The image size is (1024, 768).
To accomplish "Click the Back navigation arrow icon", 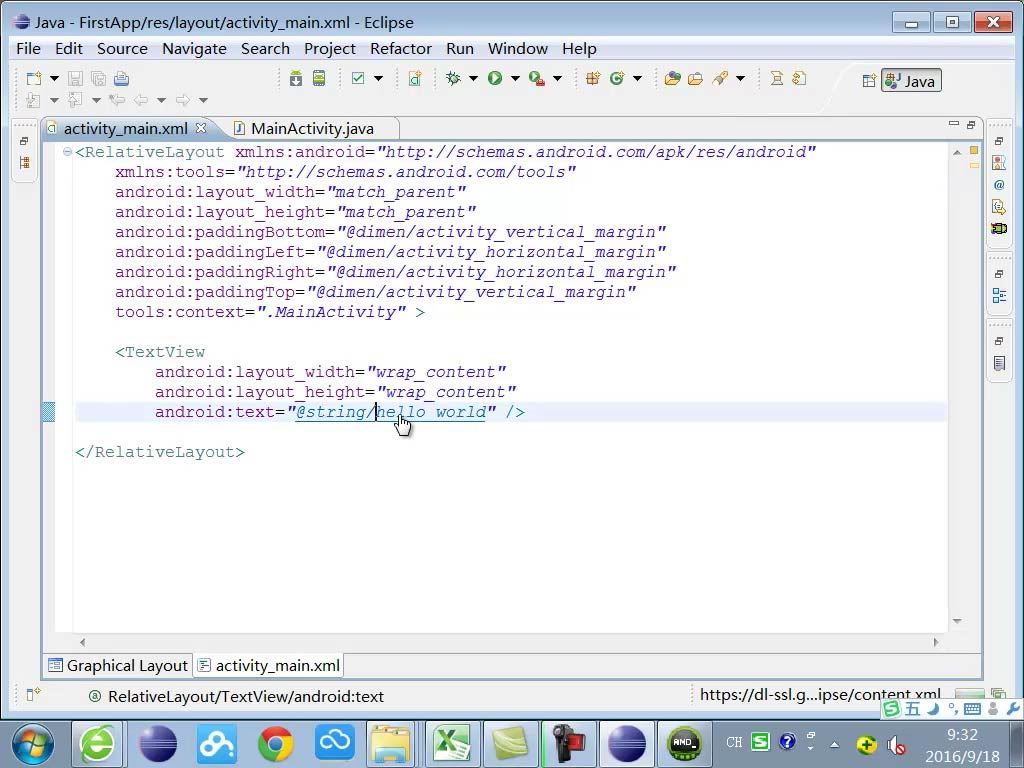I will click(141, 100).
